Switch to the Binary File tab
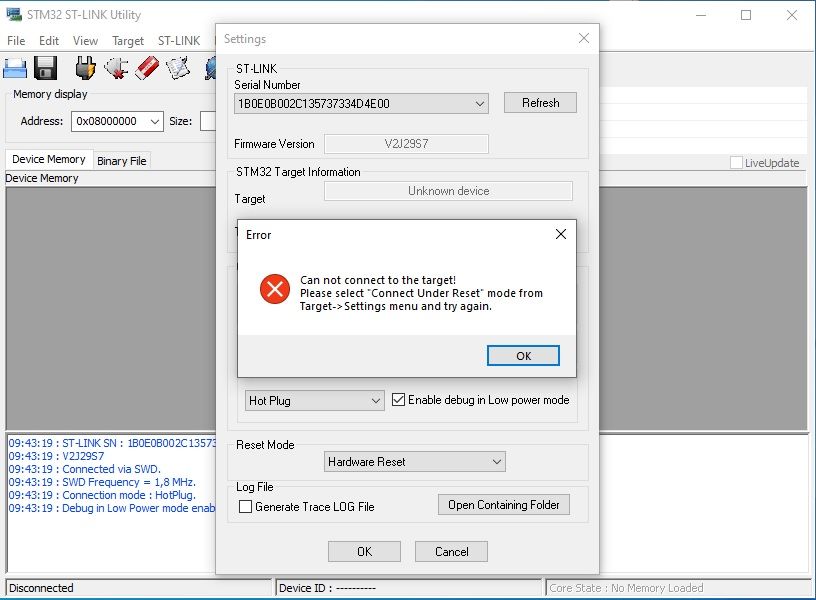 pos(122,161)
